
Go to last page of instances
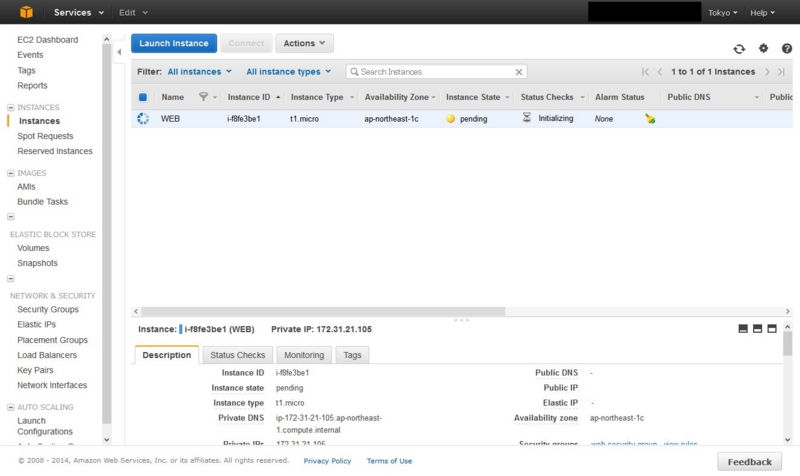pos(781,72)
